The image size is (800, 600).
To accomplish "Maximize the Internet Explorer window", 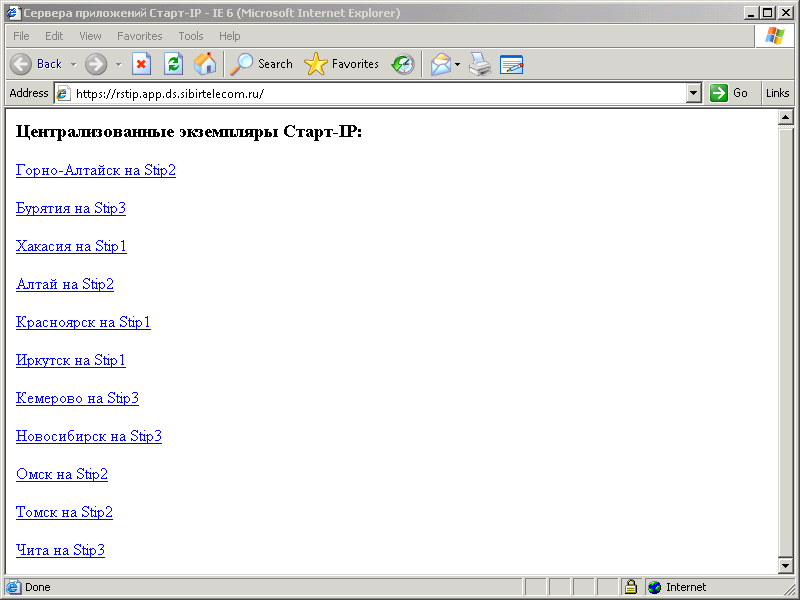I will click(767, 13).
